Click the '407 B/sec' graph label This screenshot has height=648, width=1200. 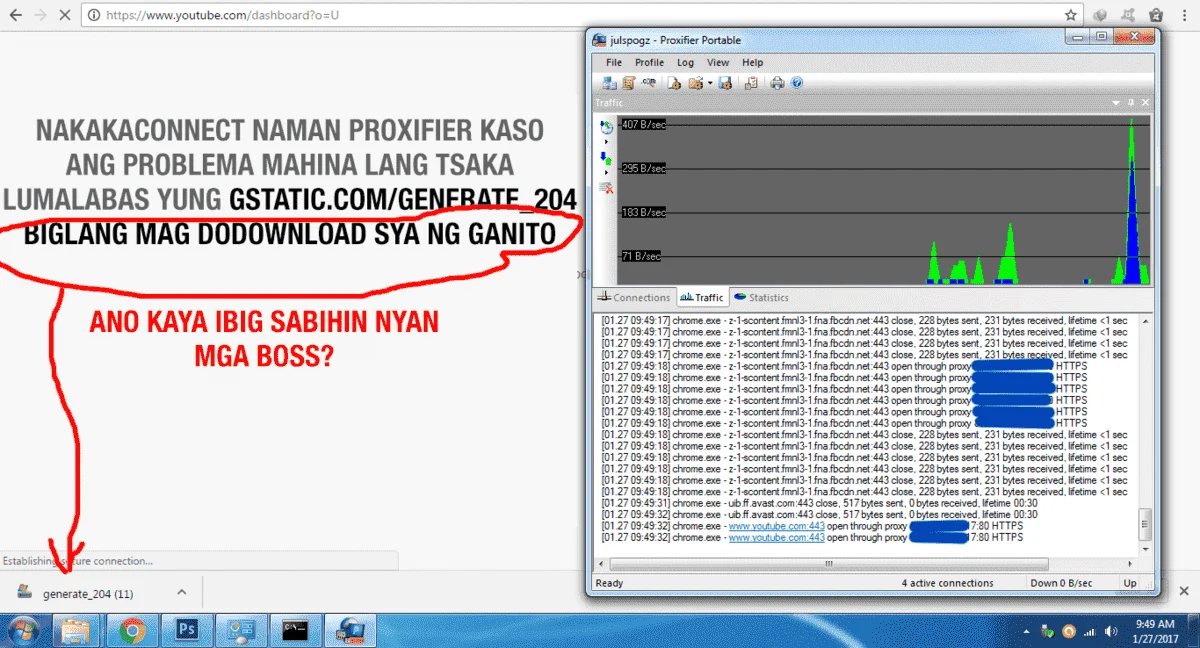(644, 124)
